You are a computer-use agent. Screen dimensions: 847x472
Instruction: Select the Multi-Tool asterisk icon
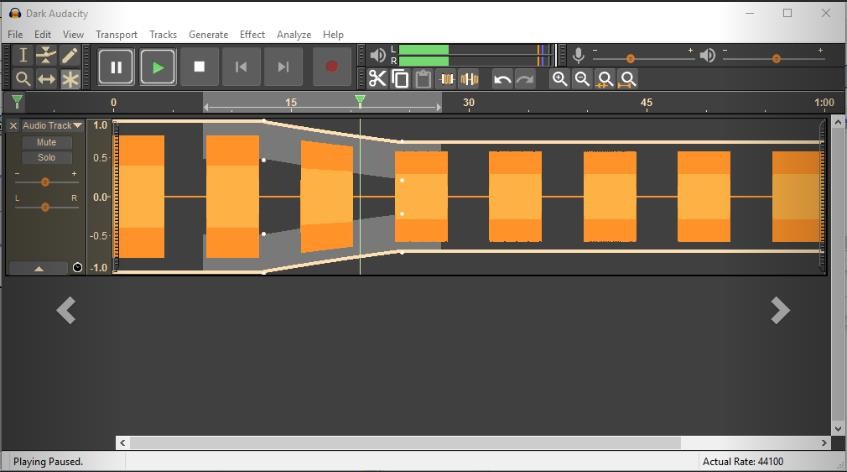pyautogui.click(x=70, y=79)
